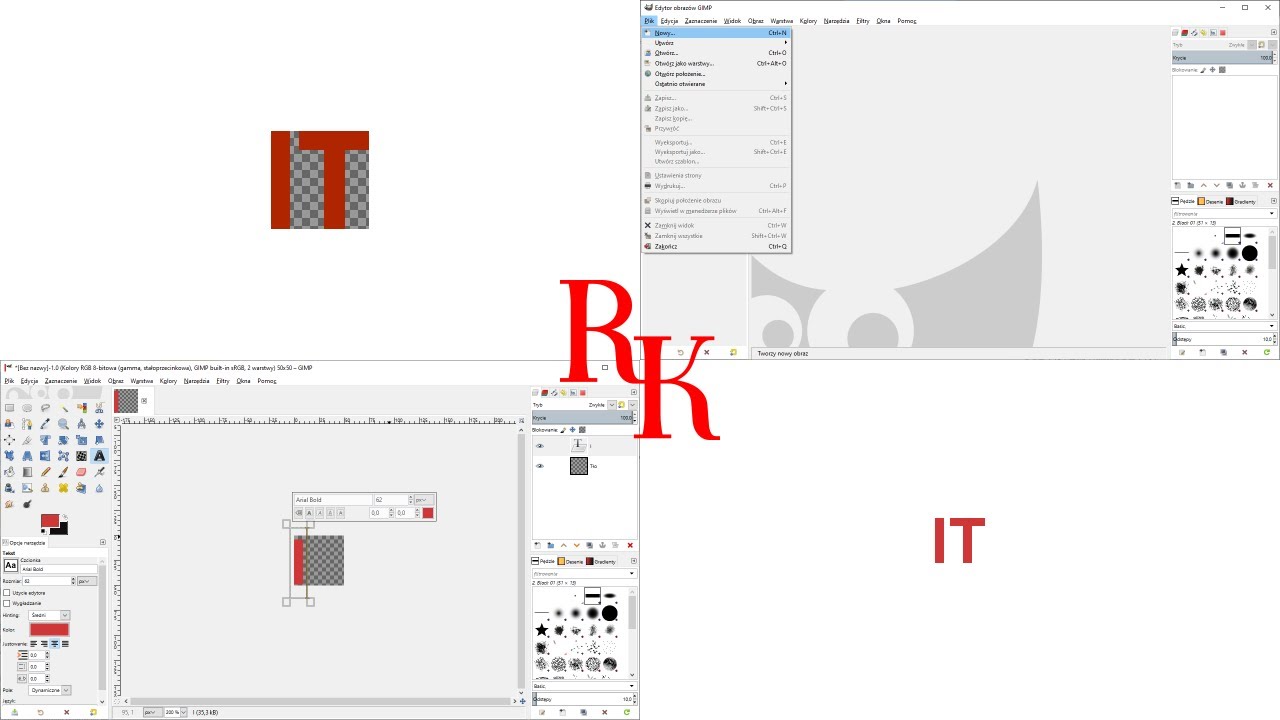This screenshot has width=1280, height=720.
Task: Lower layer with down arrow in bottom-left window
Action: (x=576, y=545)
